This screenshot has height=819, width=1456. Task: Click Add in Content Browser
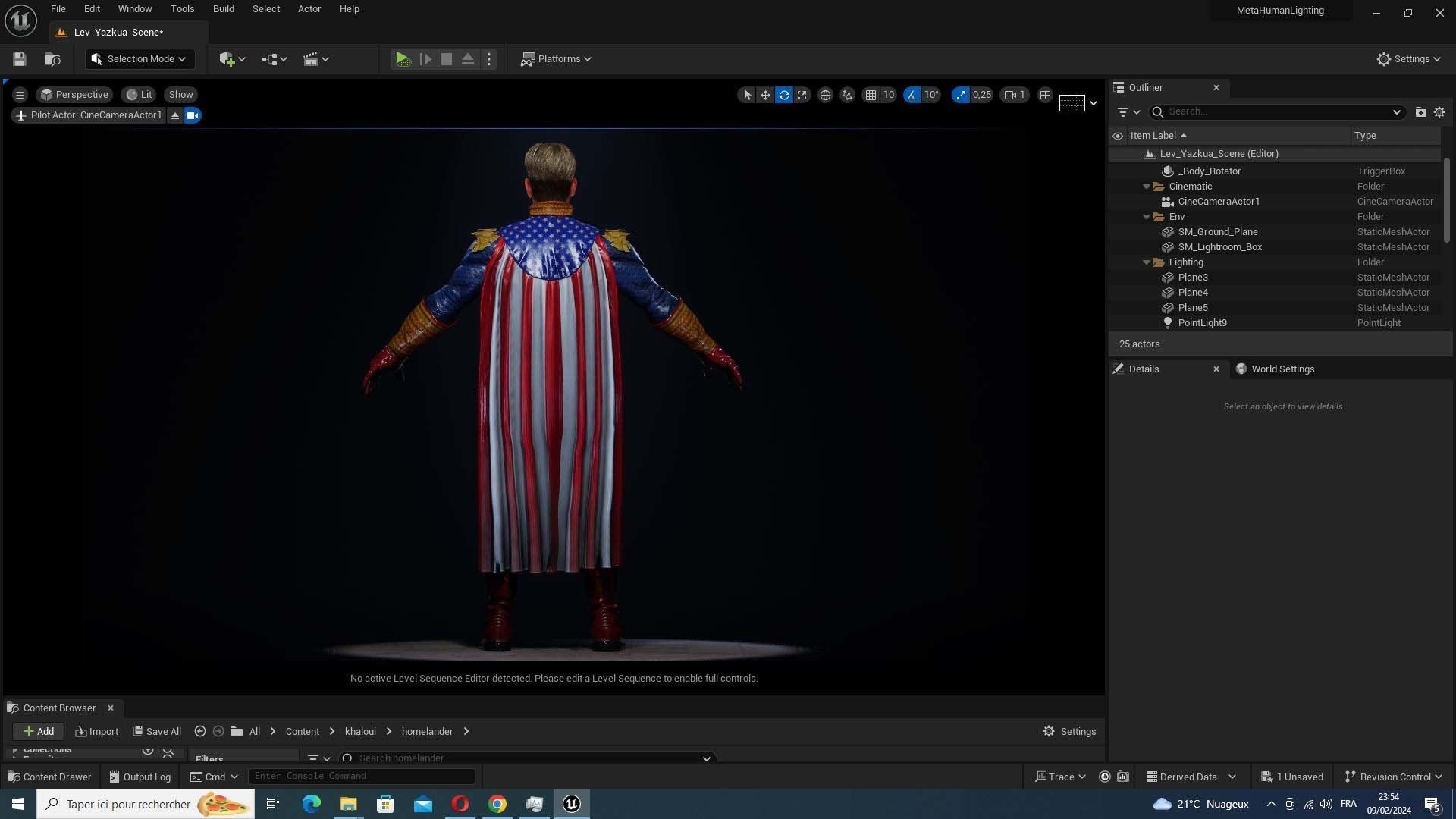39,732
